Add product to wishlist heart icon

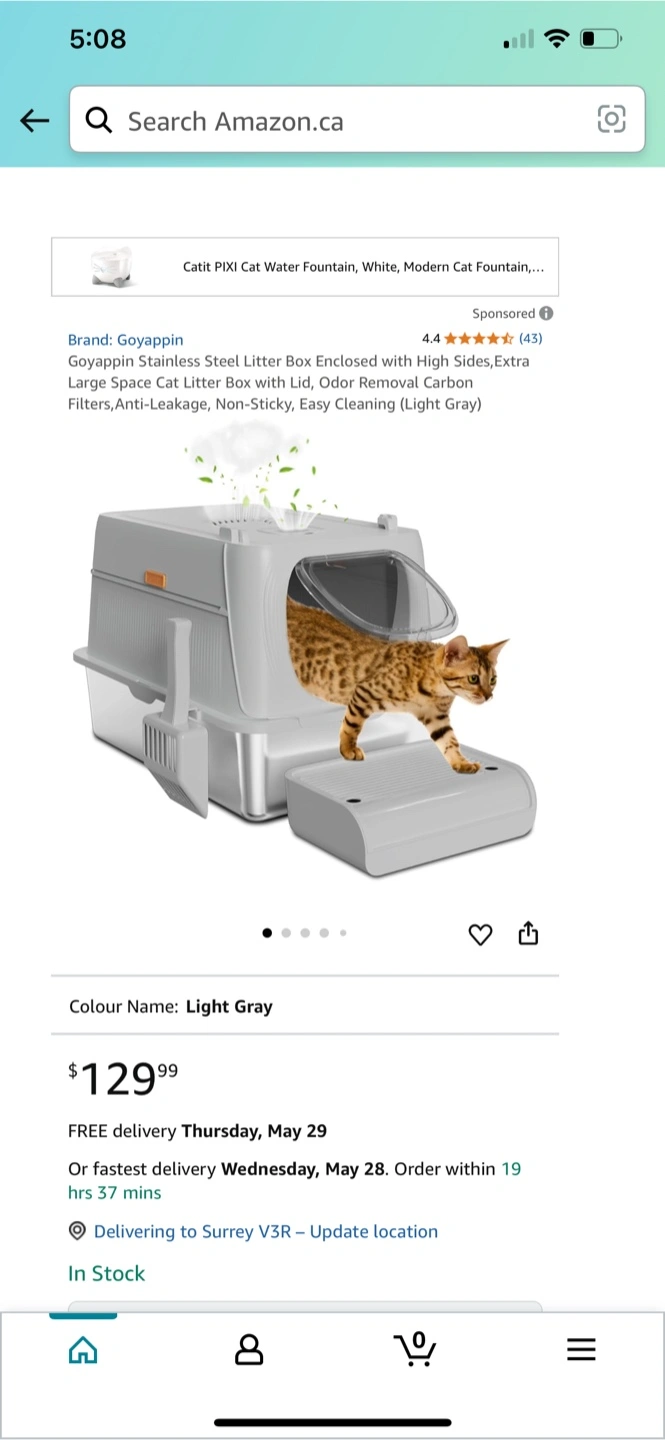(480, 934)
